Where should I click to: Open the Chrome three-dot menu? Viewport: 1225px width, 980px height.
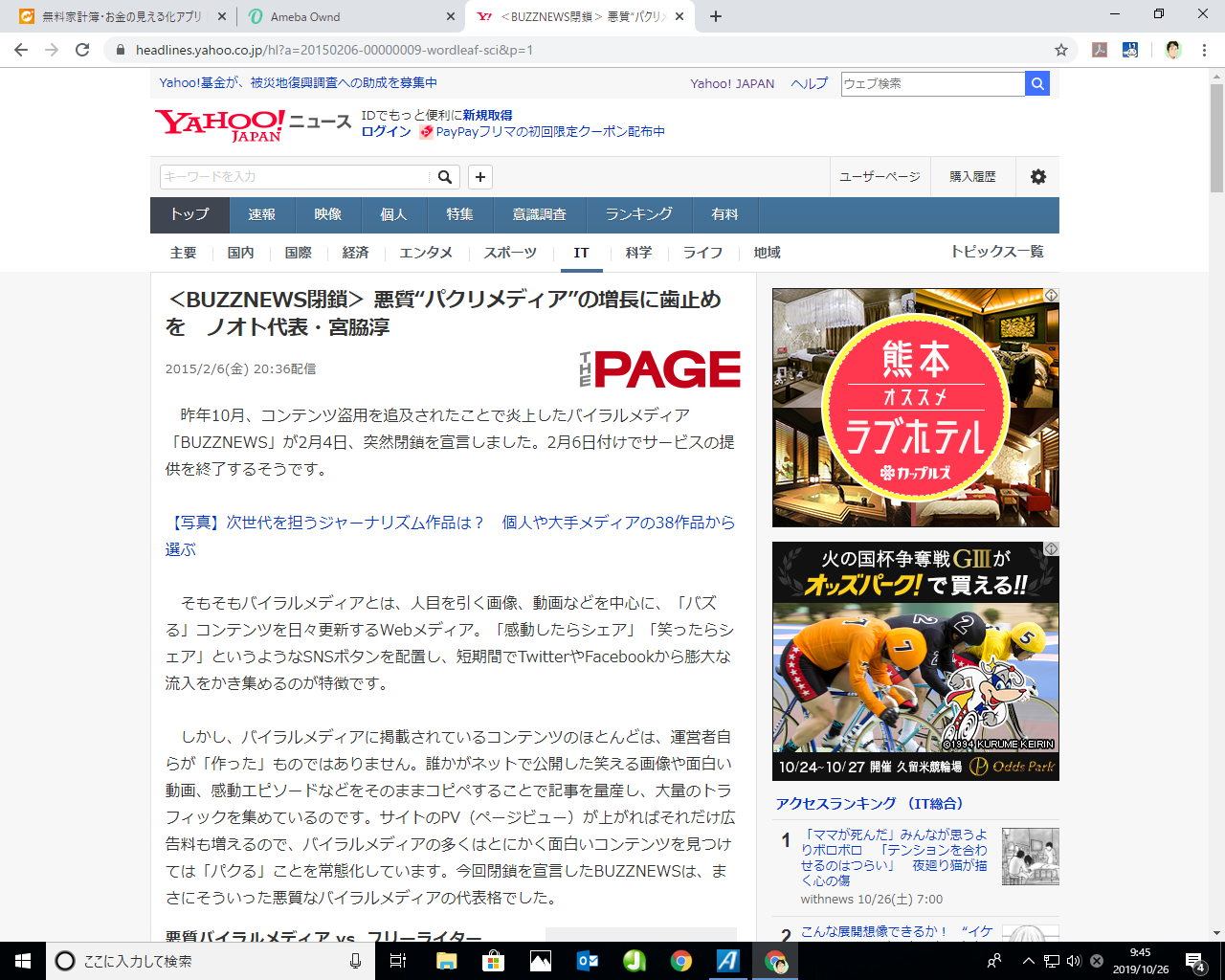coord(1205,50)
